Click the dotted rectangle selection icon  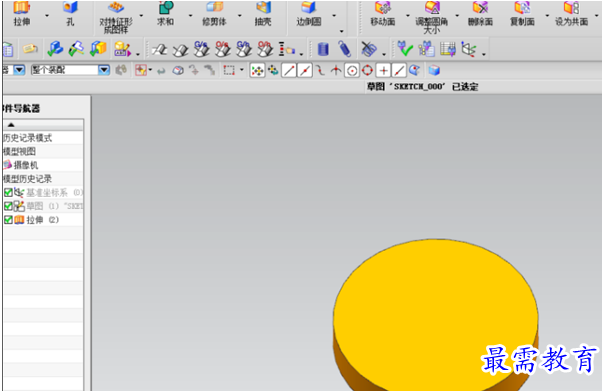(x=229, y=70)
